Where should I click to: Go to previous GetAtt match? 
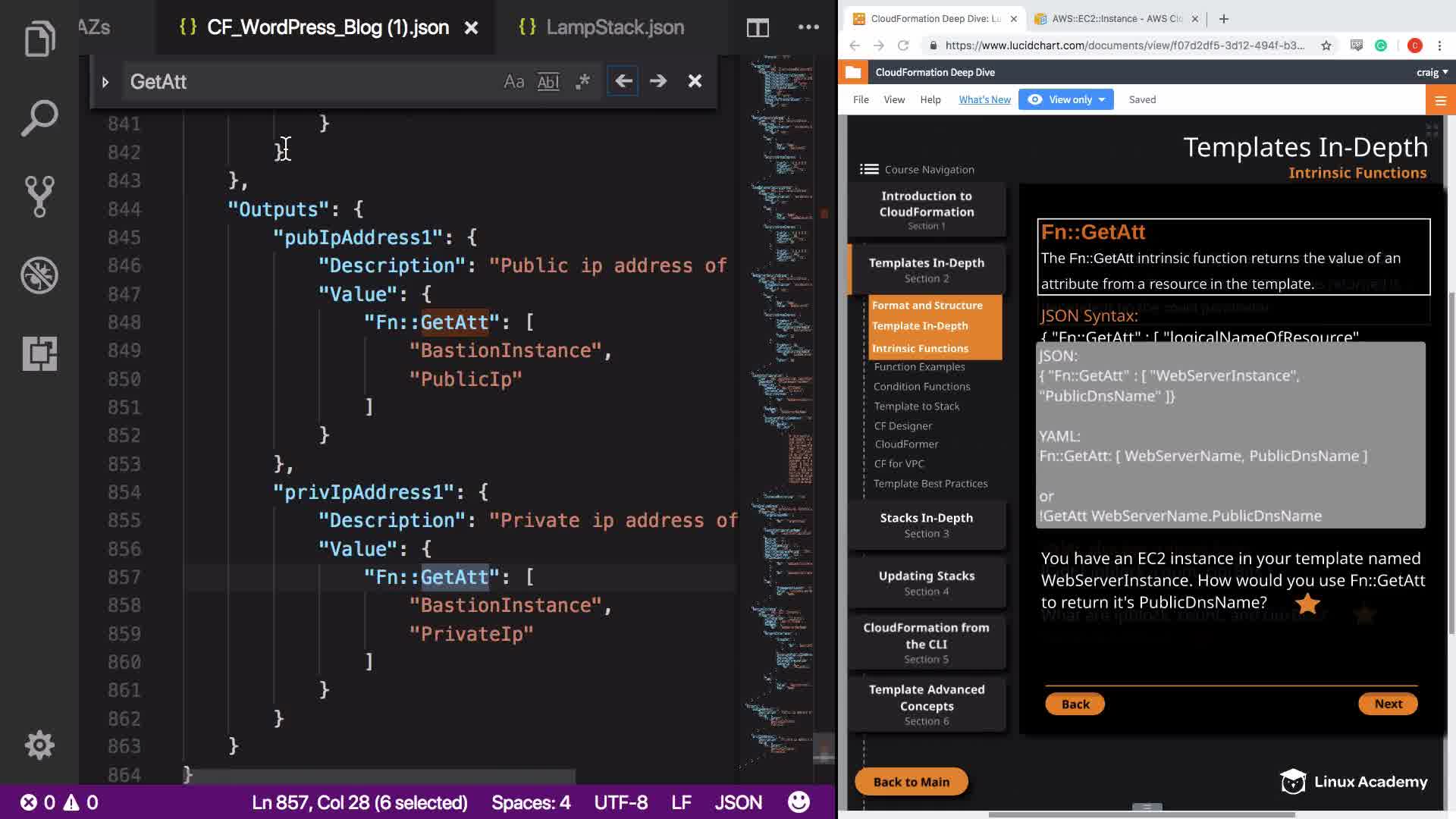623,81
